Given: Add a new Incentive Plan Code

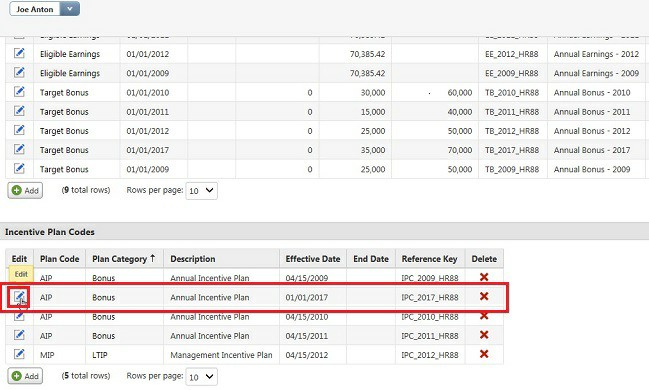Looking at the screenshot, I should click(25, 376).
